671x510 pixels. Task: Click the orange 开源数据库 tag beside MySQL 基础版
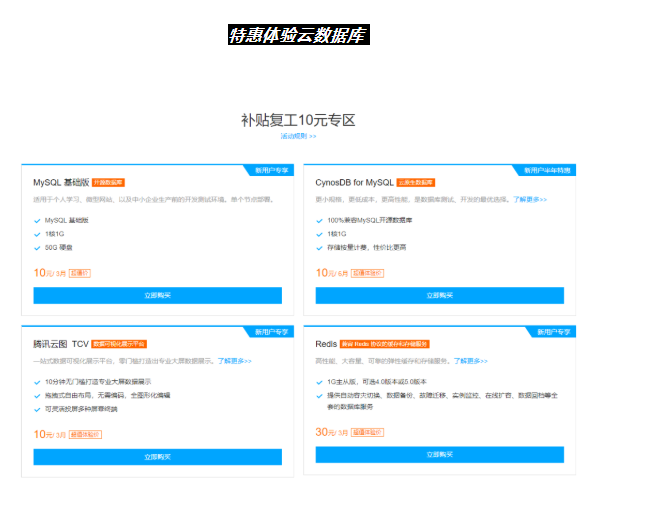[108, 183]
